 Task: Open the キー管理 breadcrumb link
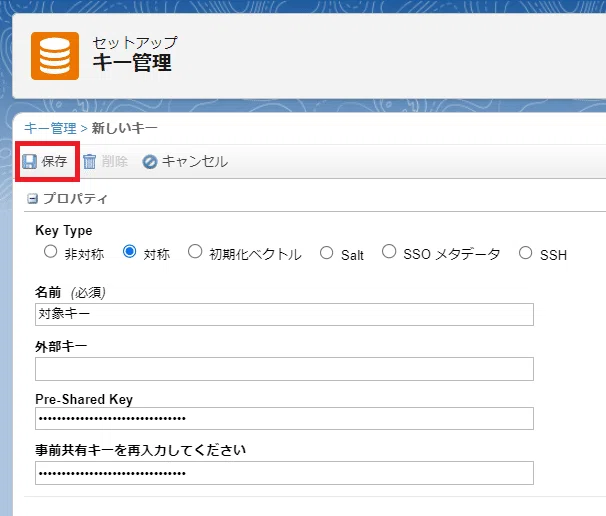click(50, 128)
